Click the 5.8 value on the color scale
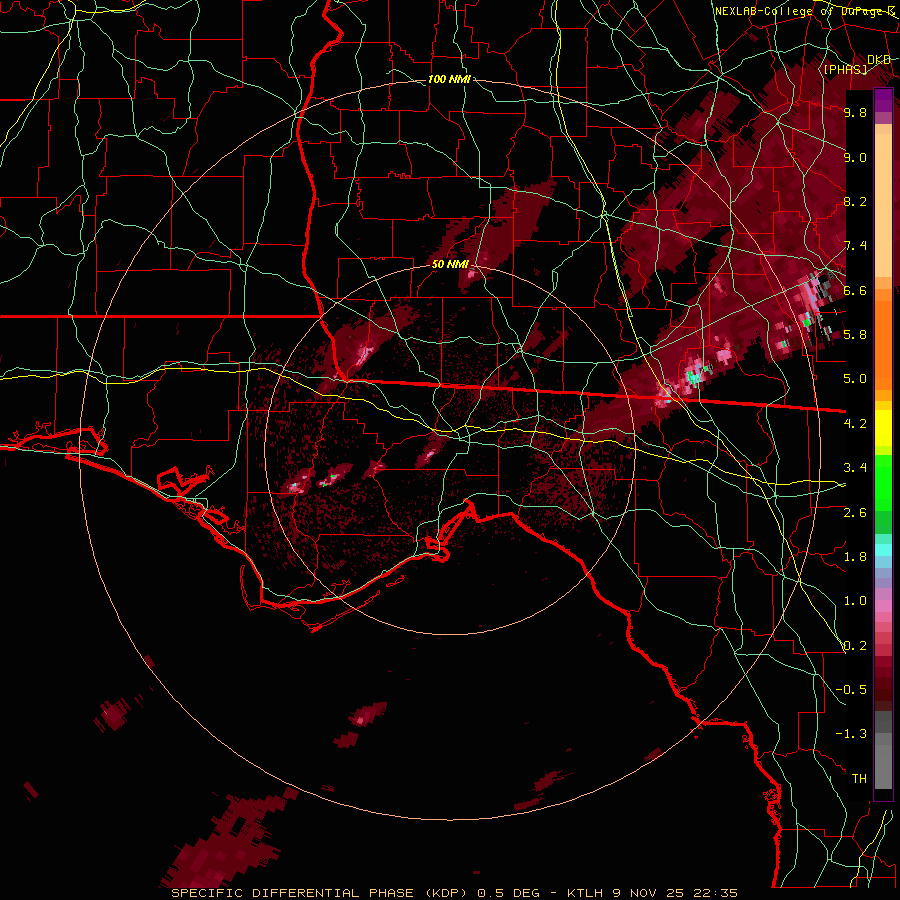Screen dimensions: 900x900 [x=855, y=335]
